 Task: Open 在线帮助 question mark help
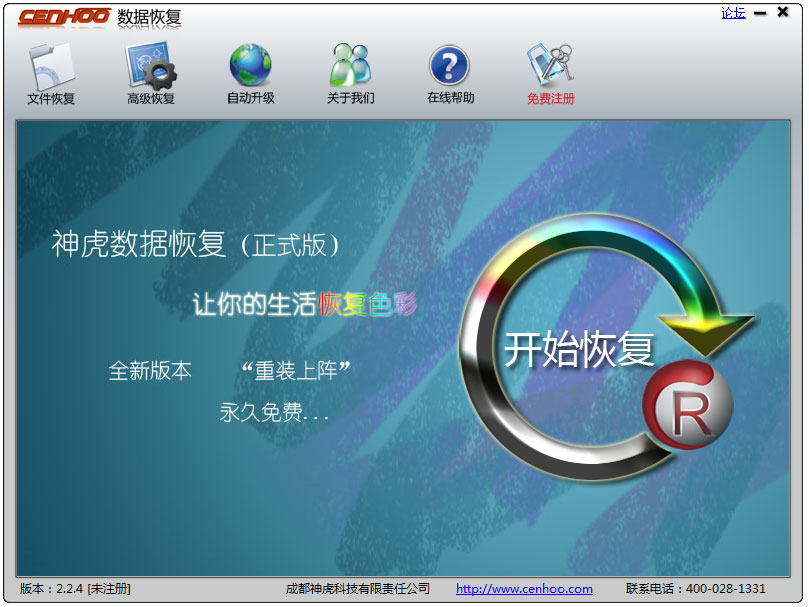450,74
